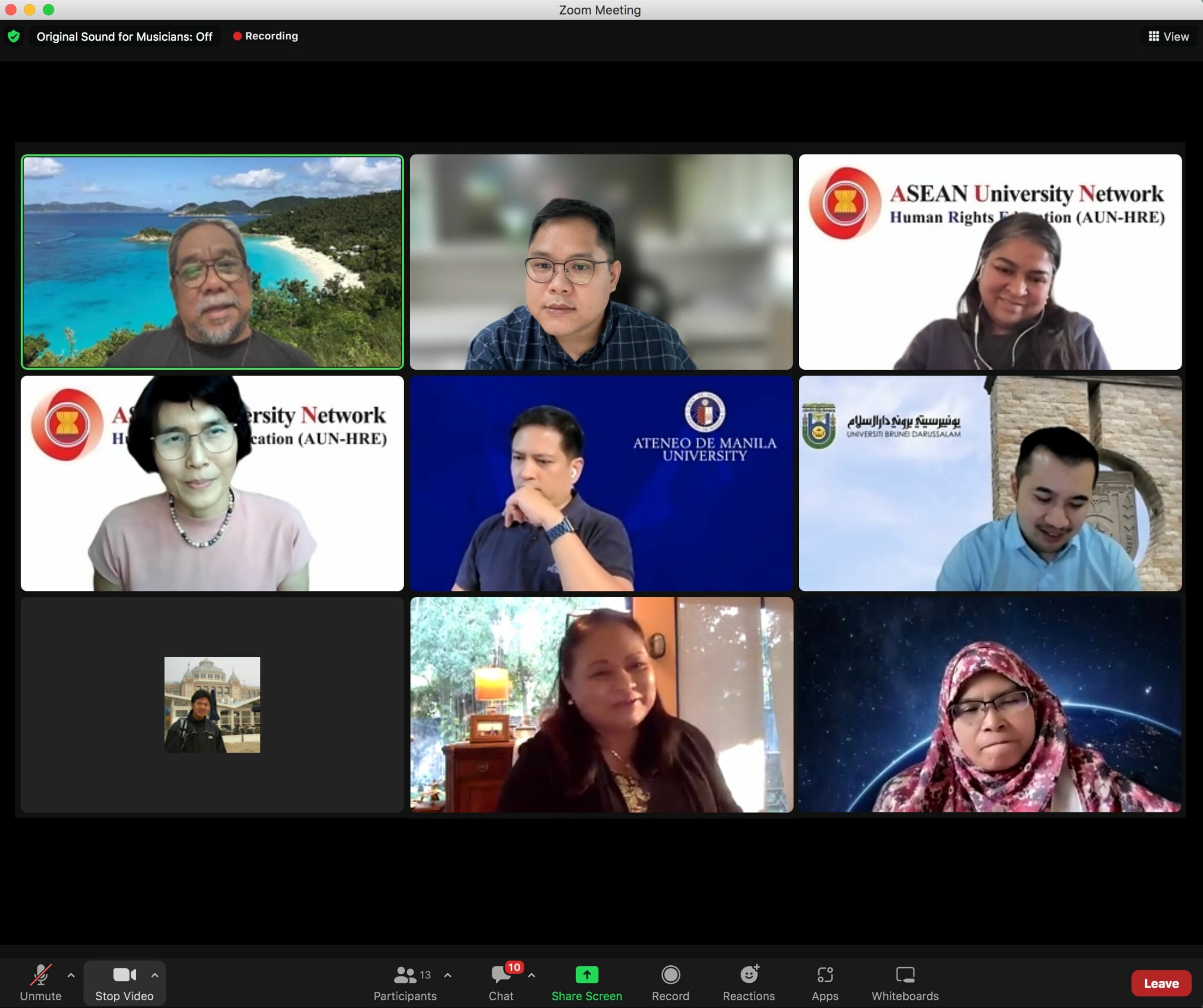Click the macOS green fullscreen window button

(49, 10)
